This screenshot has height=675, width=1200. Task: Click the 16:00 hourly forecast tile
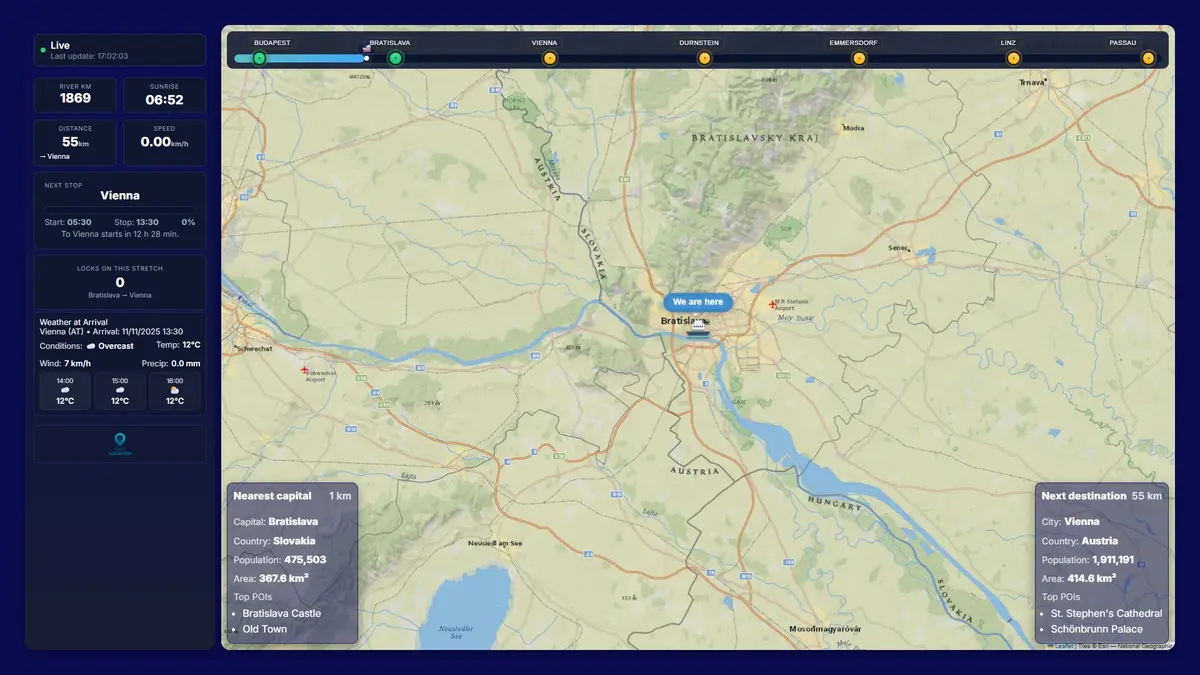click(174, 391)
